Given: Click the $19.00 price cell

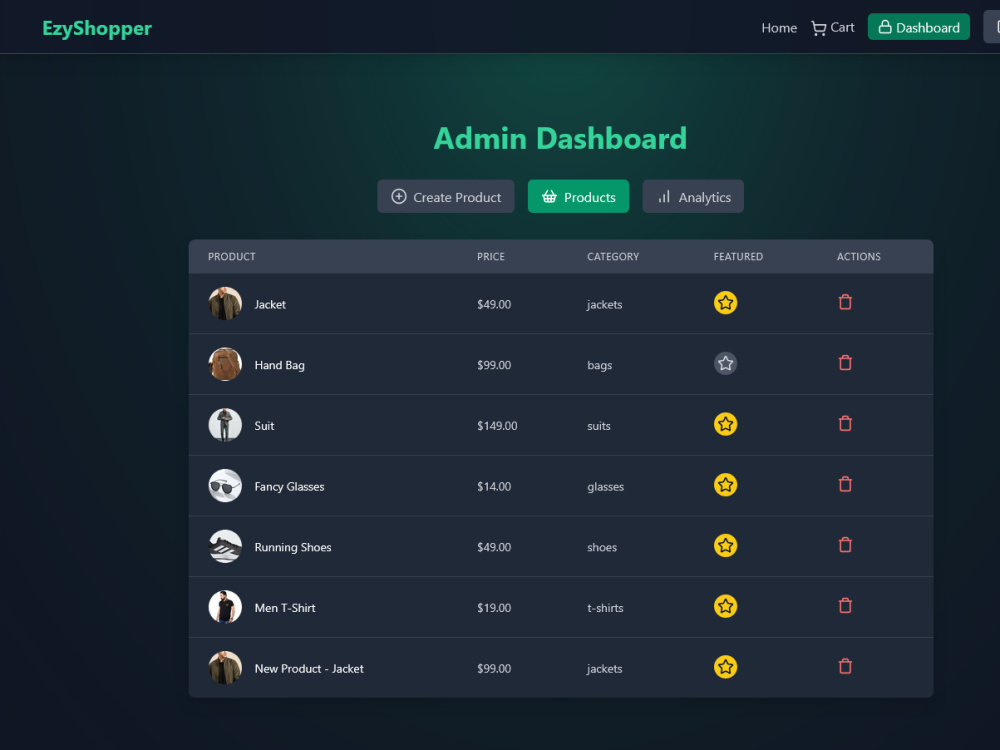Looking at the screenshot, I should (x=494, y=608).
